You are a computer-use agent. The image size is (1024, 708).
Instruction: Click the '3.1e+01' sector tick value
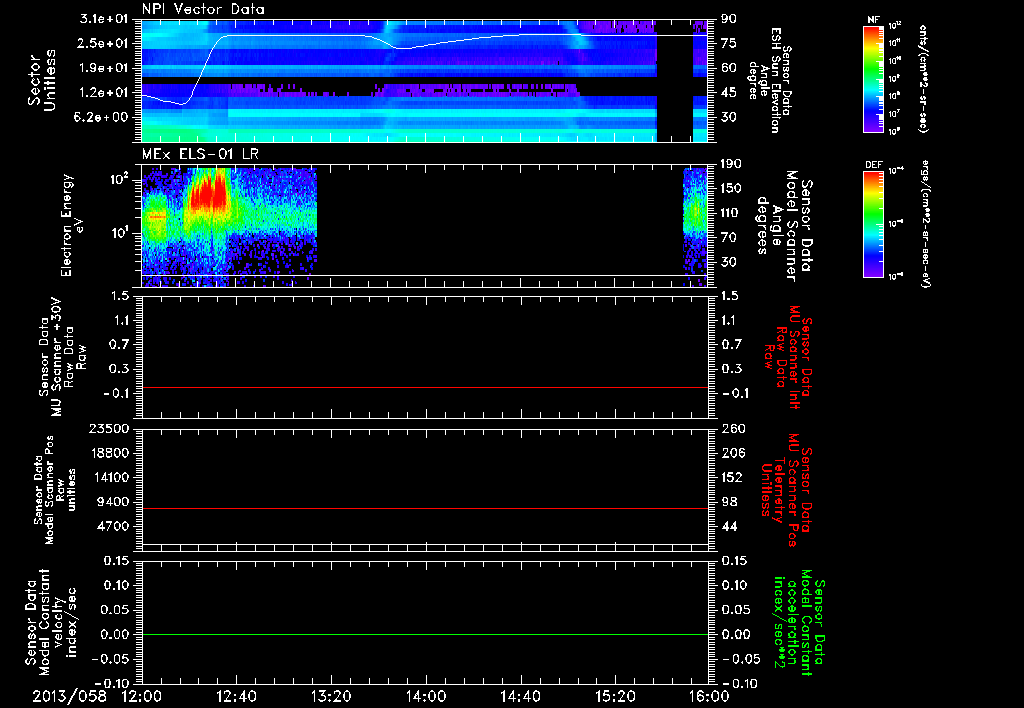pos(105,19)
